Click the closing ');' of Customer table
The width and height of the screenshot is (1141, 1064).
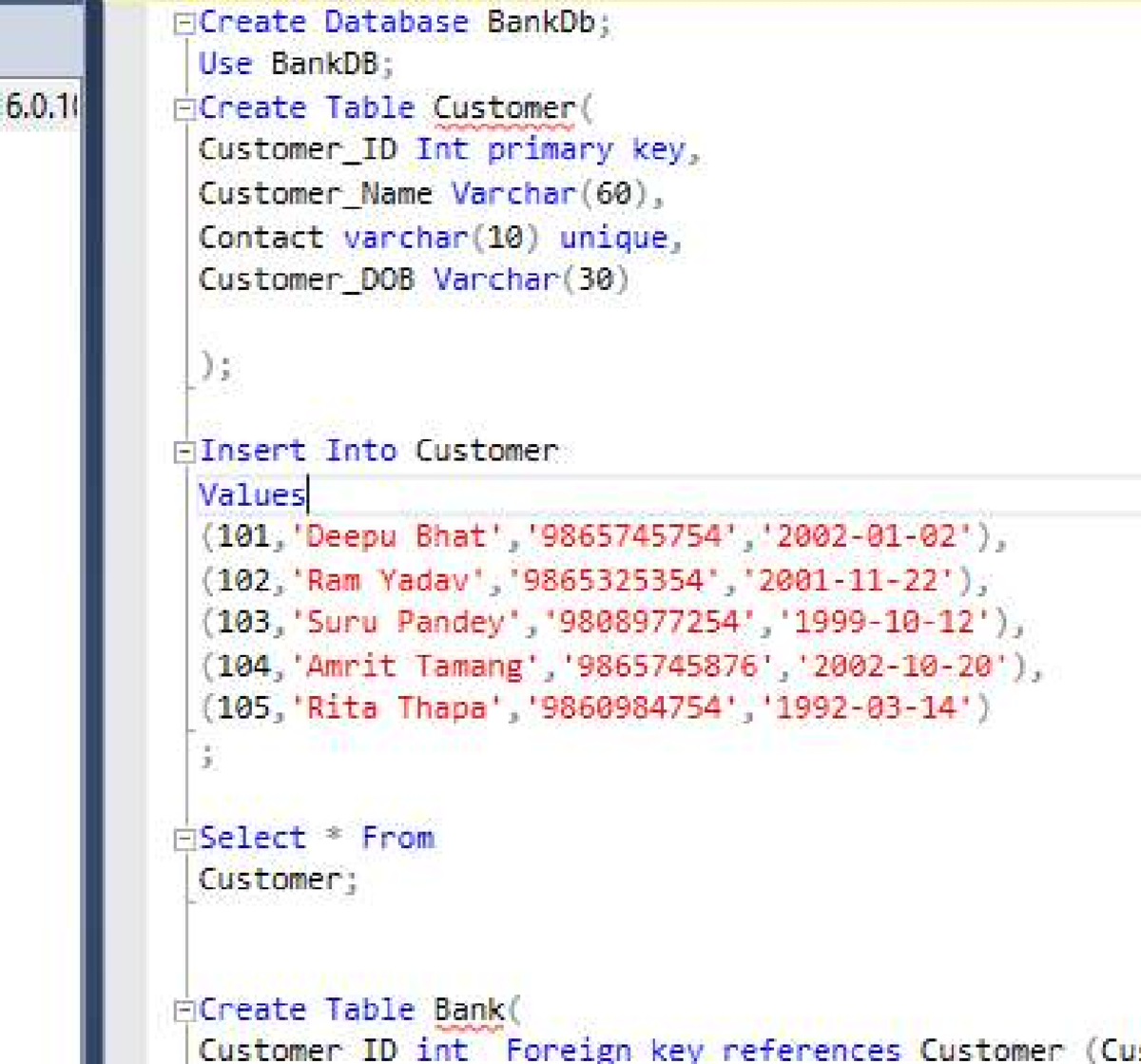tap(216, 366)
